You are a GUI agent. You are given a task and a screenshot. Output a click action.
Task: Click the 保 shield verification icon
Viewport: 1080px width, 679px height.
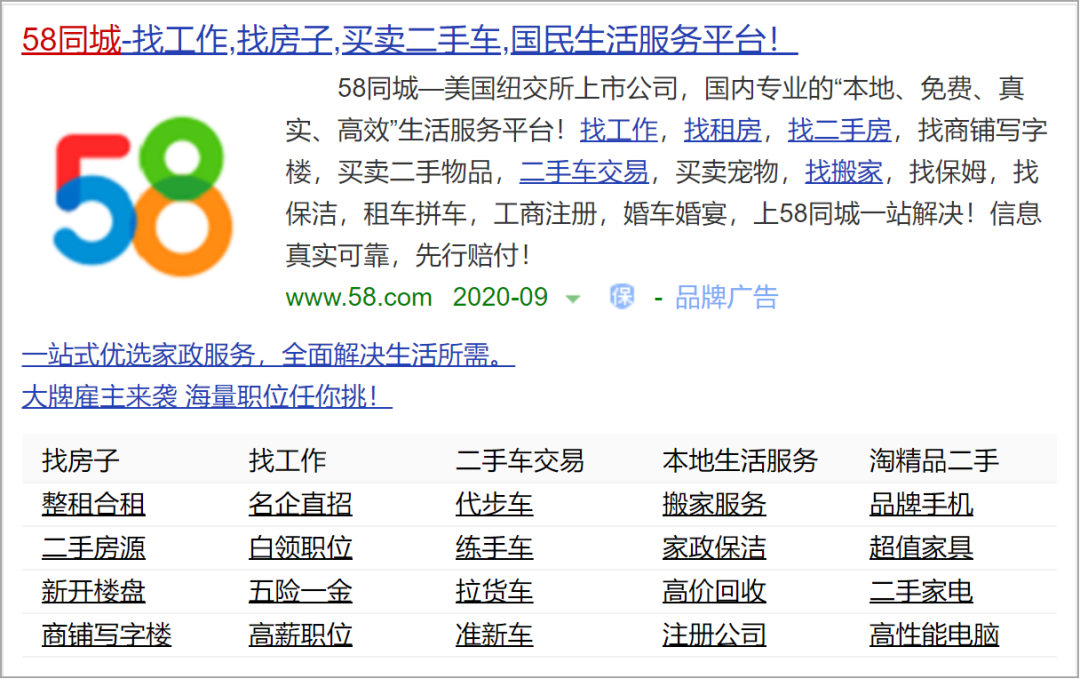622,297
